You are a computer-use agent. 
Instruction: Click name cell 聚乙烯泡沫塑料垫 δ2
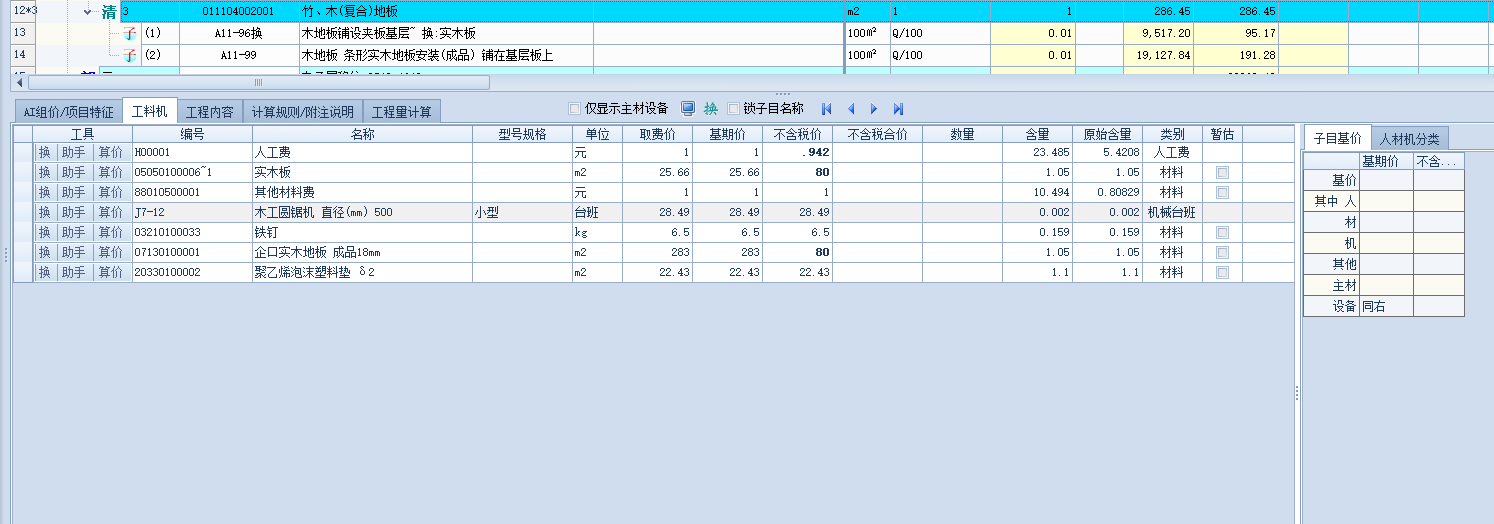(x=362, y=272)
